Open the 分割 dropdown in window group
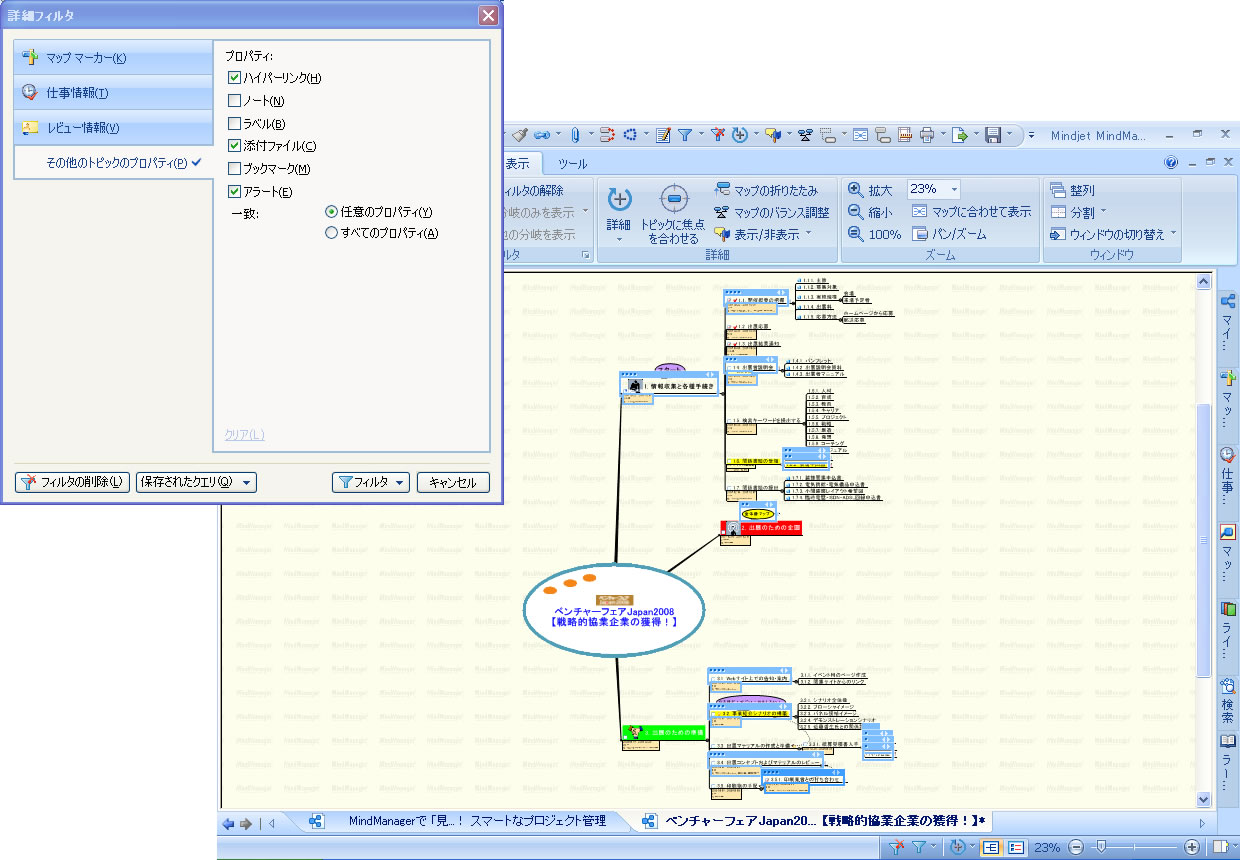This screenshot has width=1240, height=860. coord(1079,212)
